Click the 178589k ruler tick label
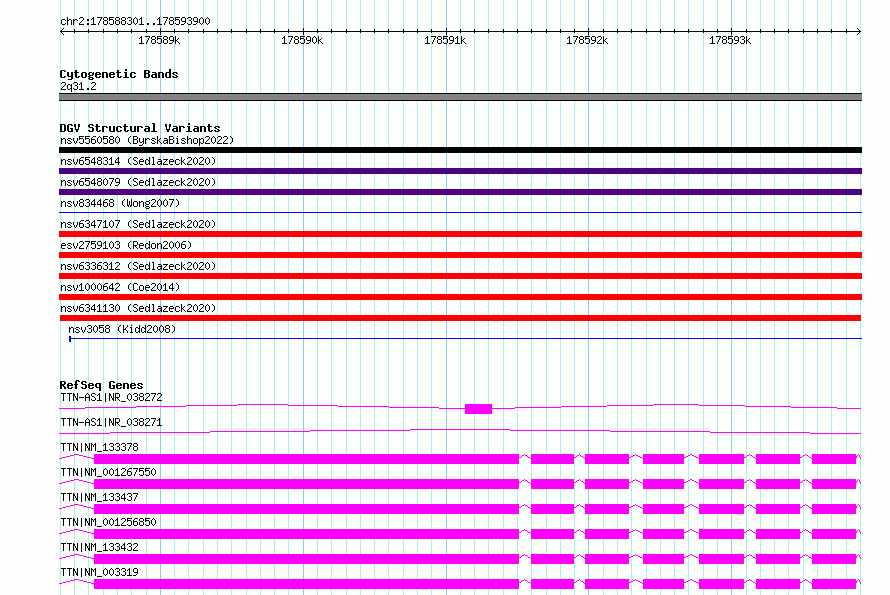This screenshot has height=595, width=890. coord(159,40)
